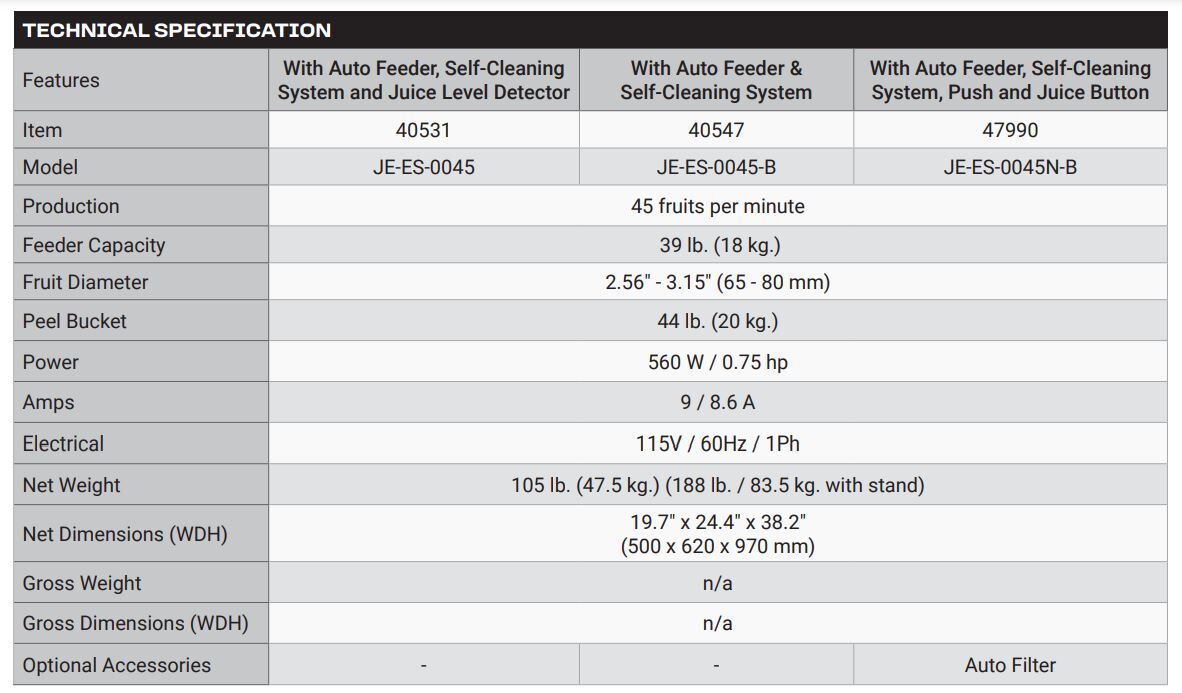Click the Amps 9 / 8.6 A value
The height and width of the screenshot is (693, 1182).
click(x=717, y=402)
